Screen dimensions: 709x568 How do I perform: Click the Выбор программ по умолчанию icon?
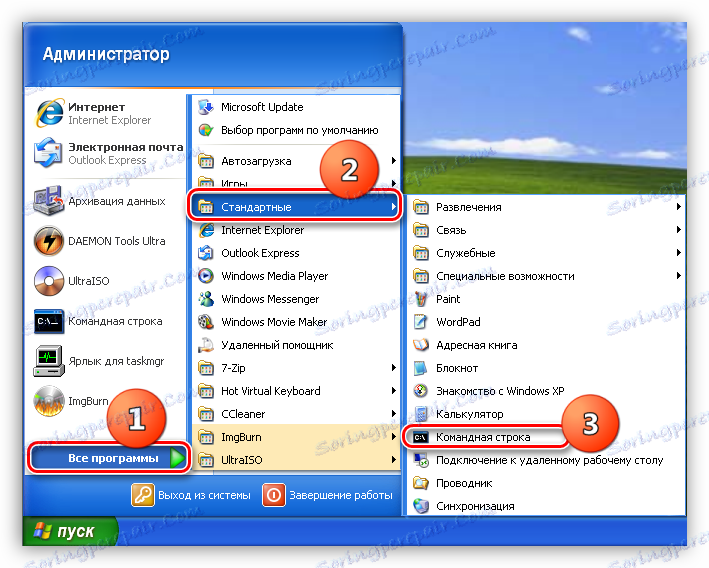coord(206,130)
